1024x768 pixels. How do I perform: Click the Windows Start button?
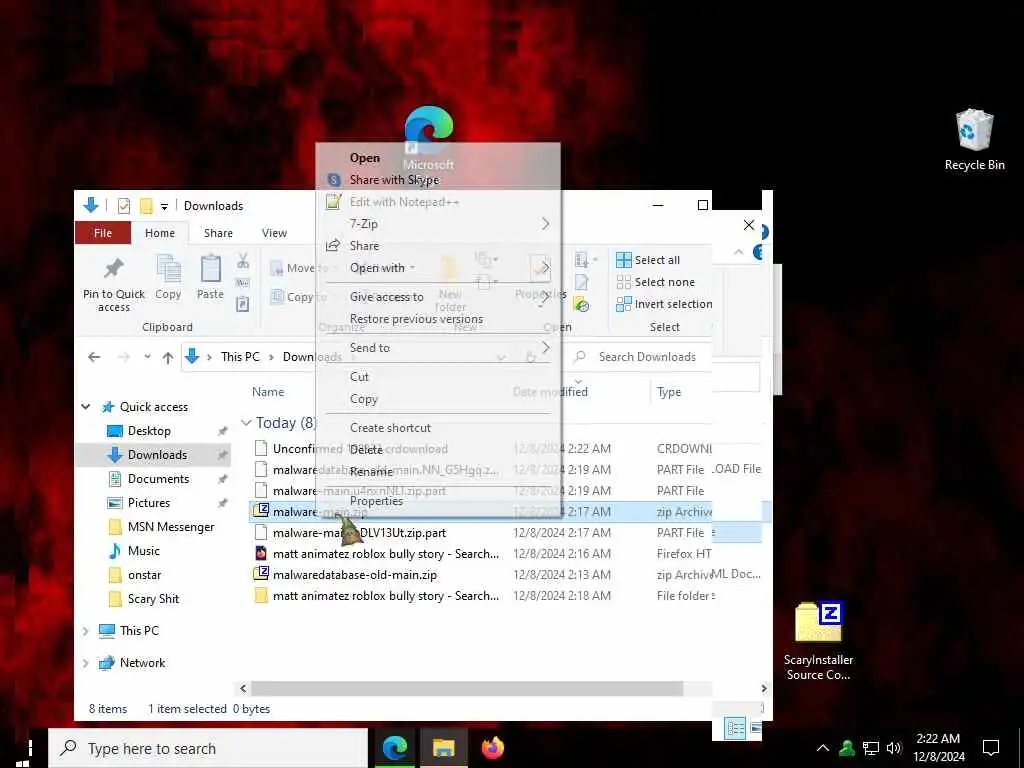point(22,754)
